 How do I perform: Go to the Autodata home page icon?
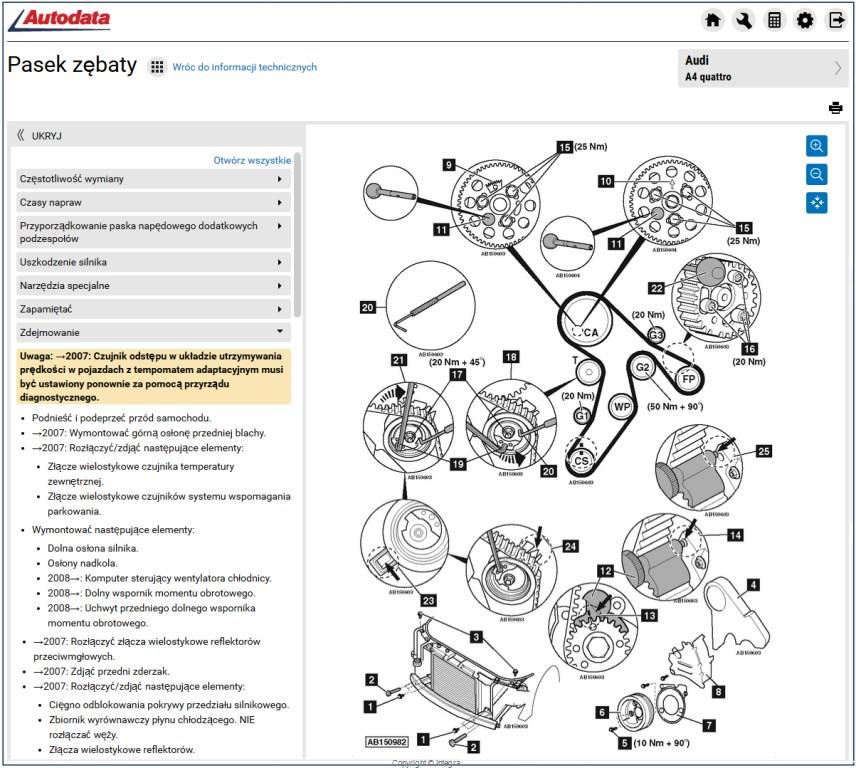(712, 20)
